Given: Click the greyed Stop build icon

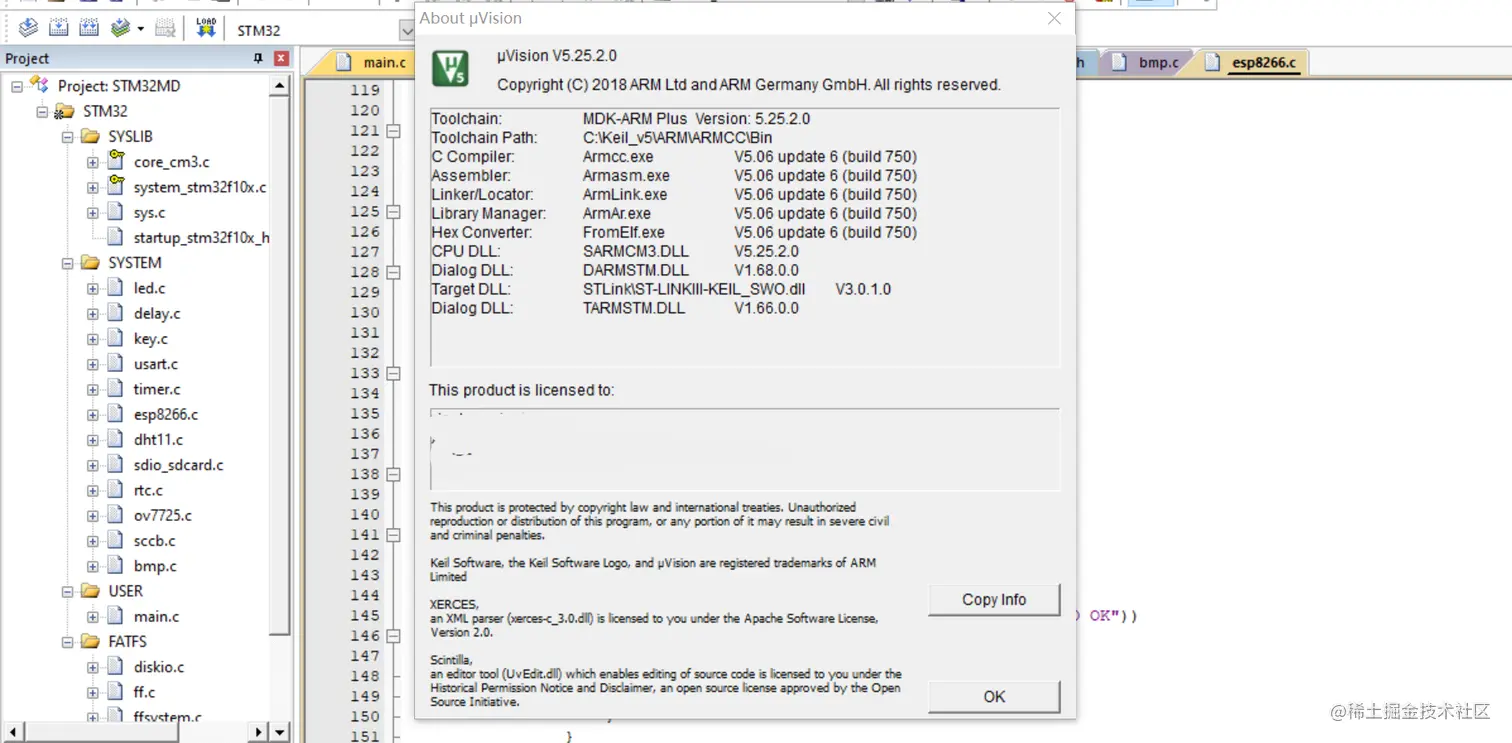Looking at the screenshot, I should tap(166, 28).
